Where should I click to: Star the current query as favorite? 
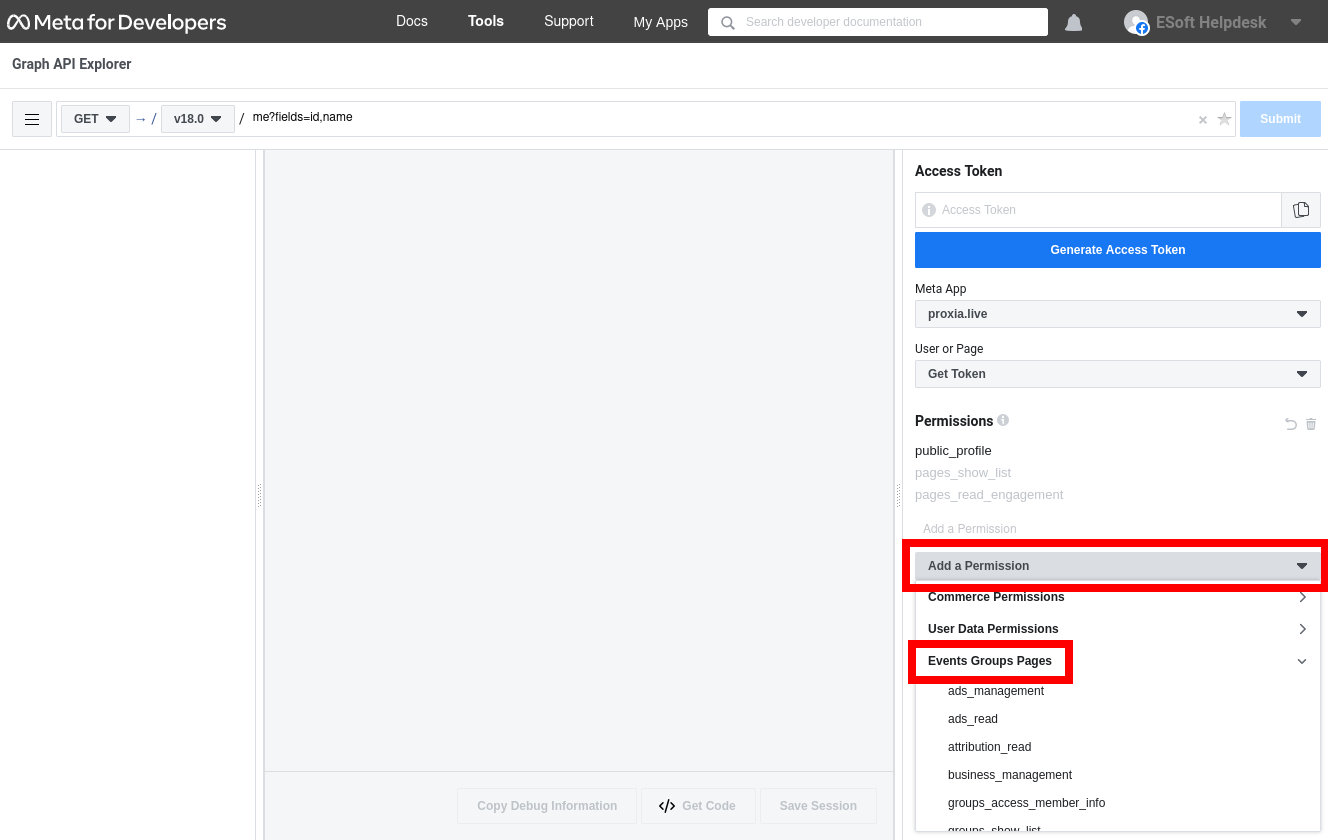click(x=1224, y=119)
